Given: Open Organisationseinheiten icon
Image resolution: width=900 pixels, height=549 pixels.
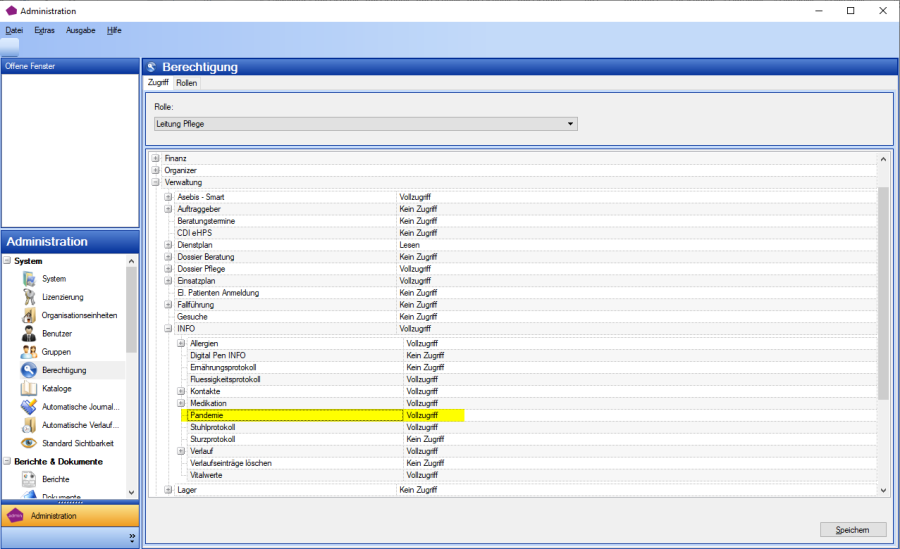Looking at the screenshot, I should click(x=29, y=315).
